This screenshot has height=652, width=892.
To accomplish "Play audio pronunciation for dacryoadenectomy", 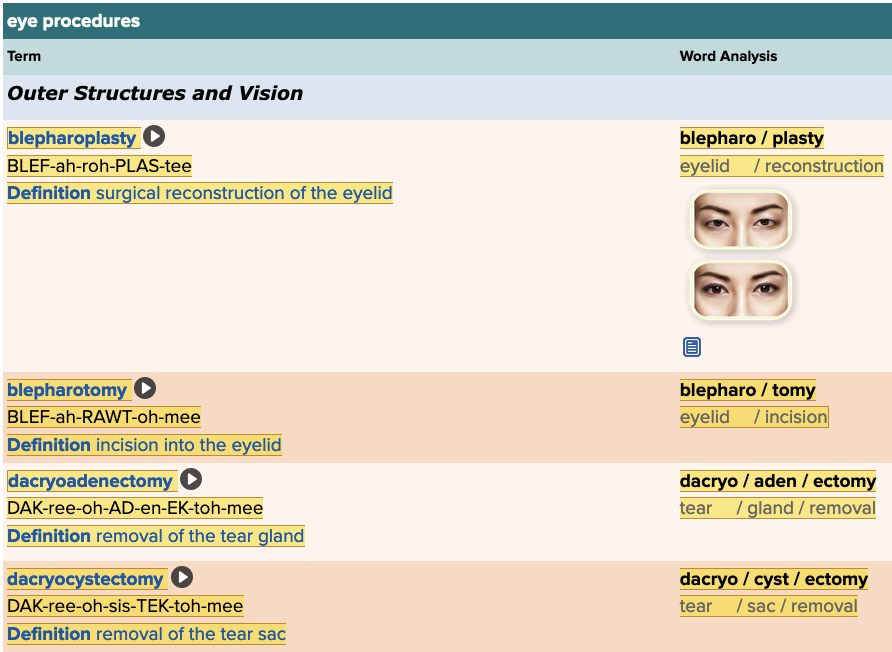I will (191, 480).
